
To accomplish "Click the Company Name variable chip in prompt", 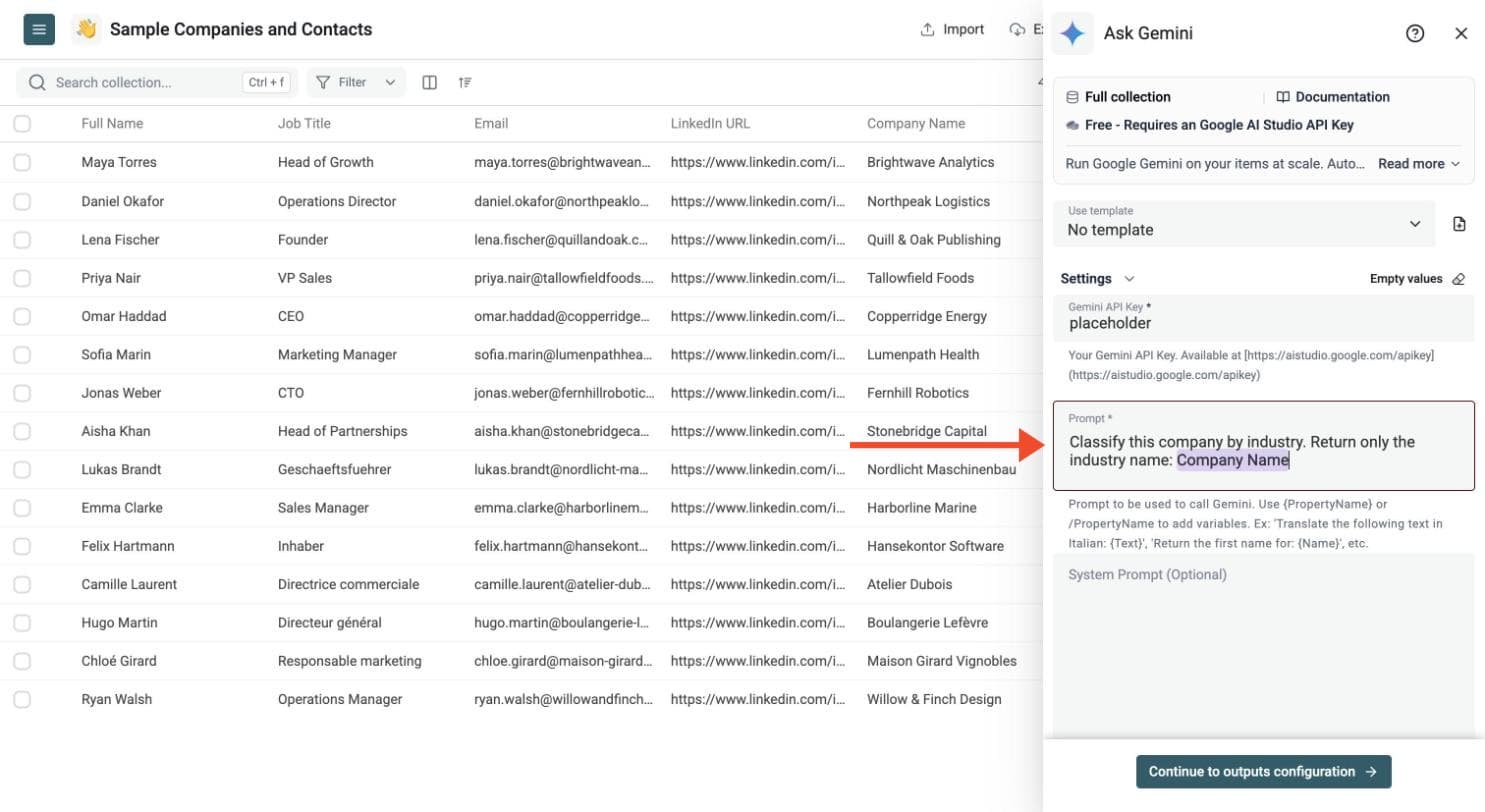I will 1233,461.
